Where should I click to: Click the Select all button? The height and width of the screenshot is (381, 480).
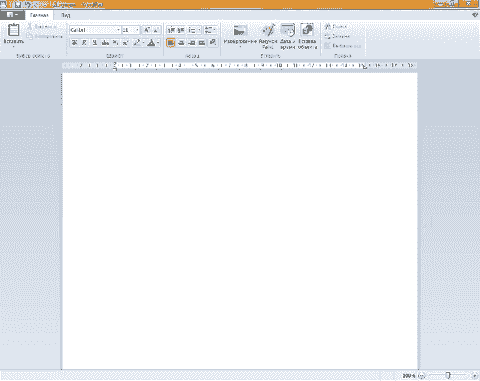[343, 46]
